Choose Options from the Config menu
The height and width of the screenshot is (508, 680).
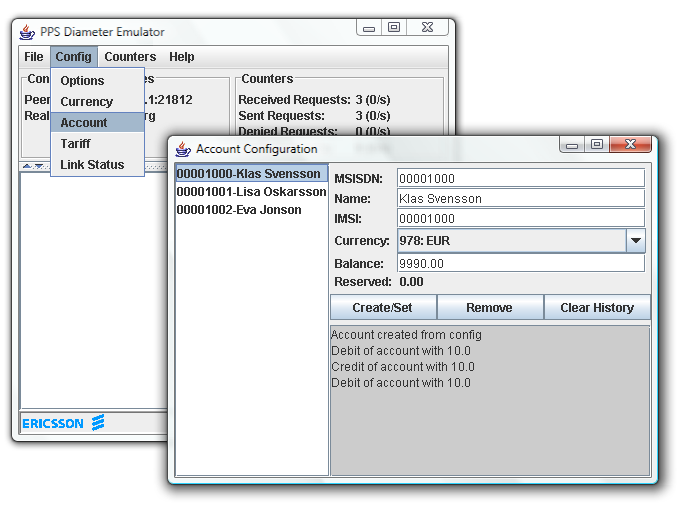tap(97, 81)
